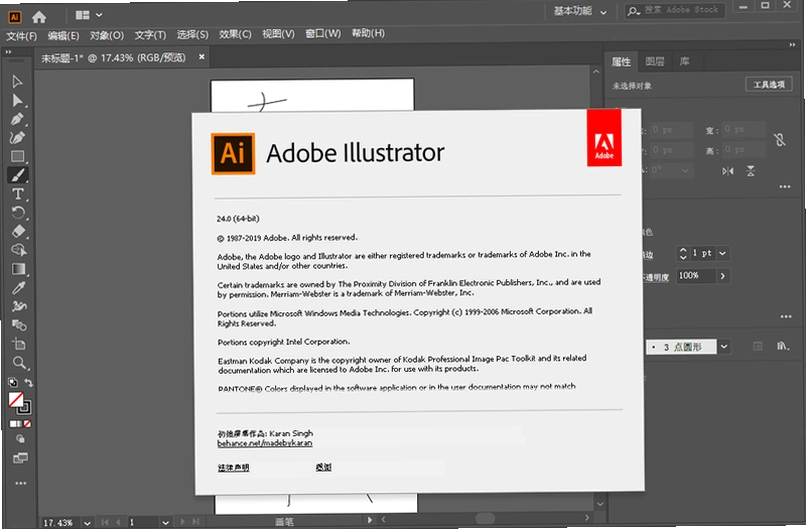Image resolution: width=806 pixels, height=529 pixels.
Task: Open brush definition 3 点圆形 dropdown
Action: click(x=724, y=347)
